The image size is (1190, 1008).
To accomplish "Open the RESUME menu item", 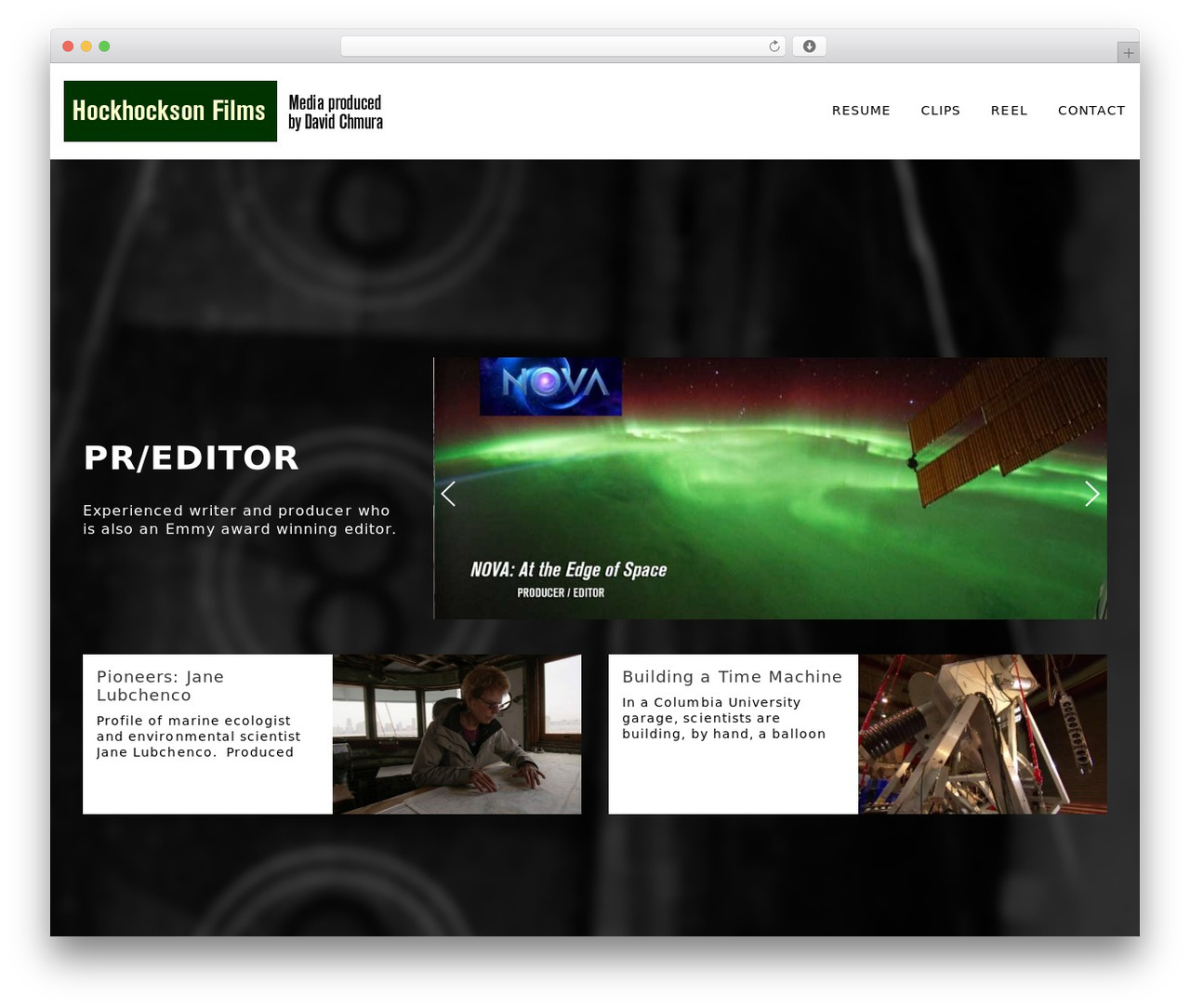I will click(861, 111).
